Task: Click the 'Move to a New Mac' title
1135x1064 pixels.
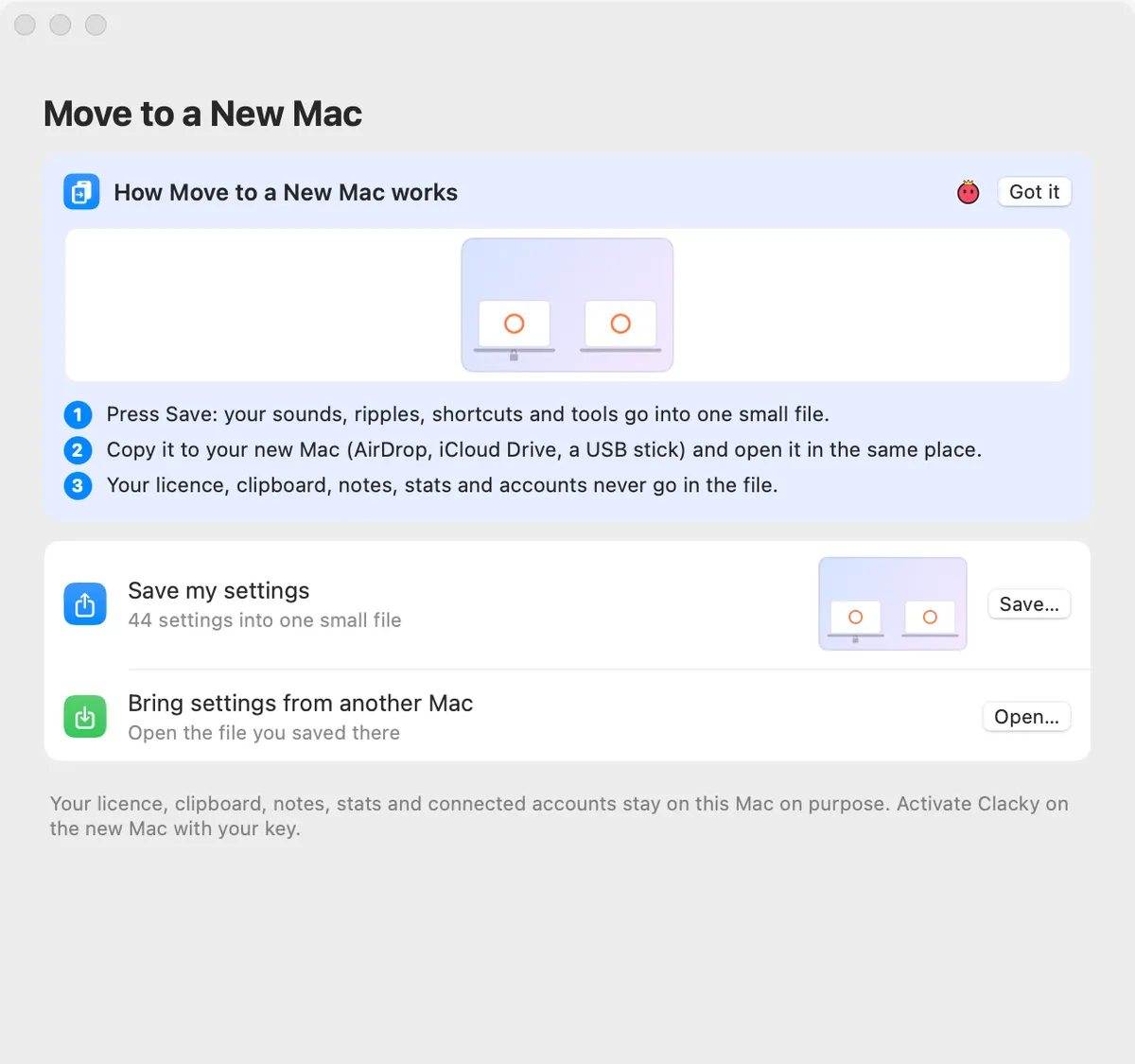Action: pyautogui.click(x=202, y=113)
